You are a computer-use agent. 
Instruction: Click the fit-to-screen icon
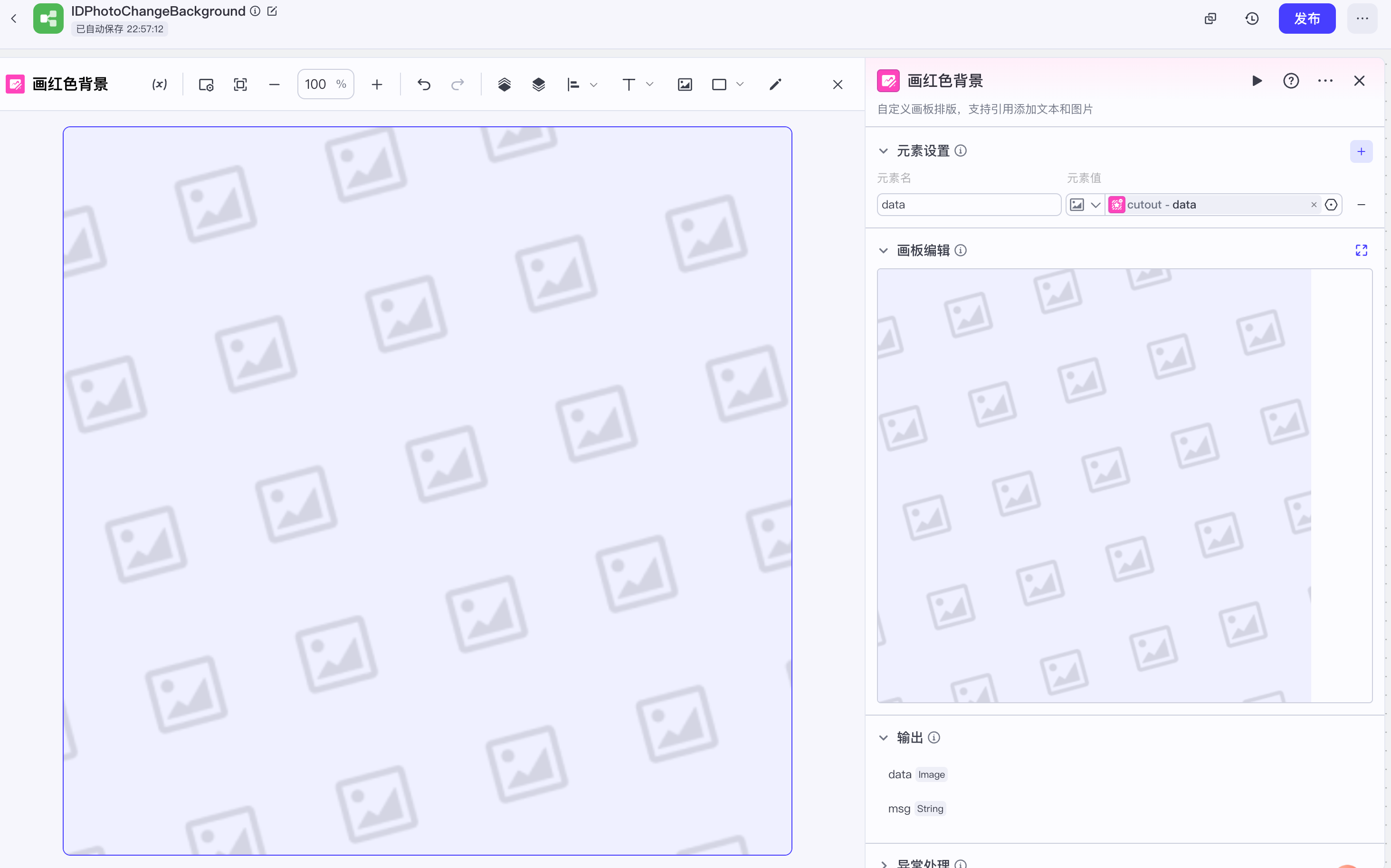coord(240,85)
